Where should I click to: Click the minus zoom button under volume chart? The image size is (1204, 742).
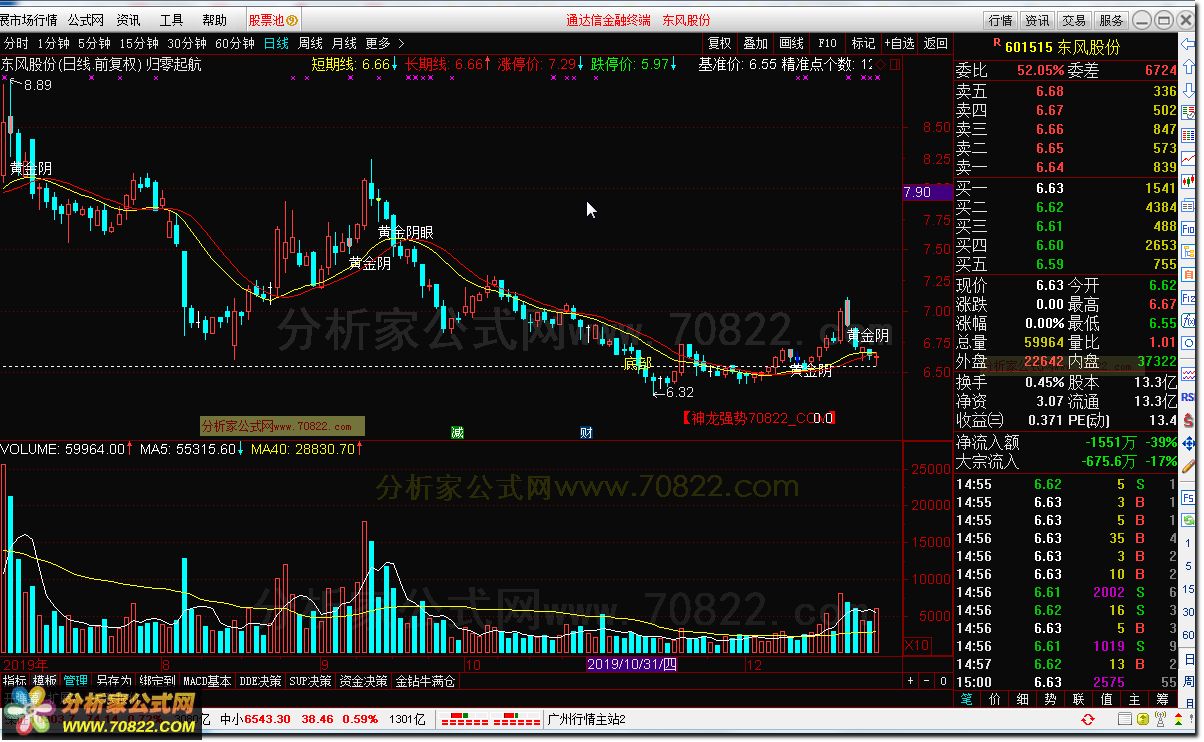(926, 681)
